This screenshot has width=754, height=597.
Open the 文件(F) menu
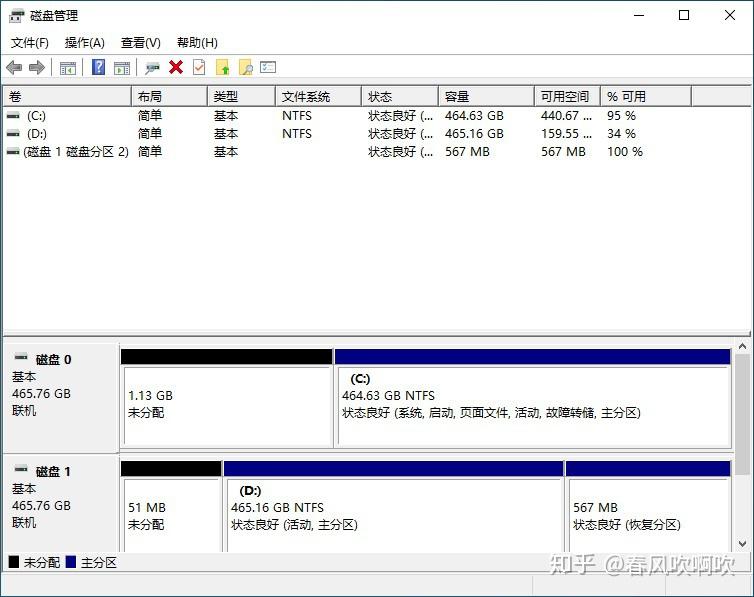coord(30,43)
